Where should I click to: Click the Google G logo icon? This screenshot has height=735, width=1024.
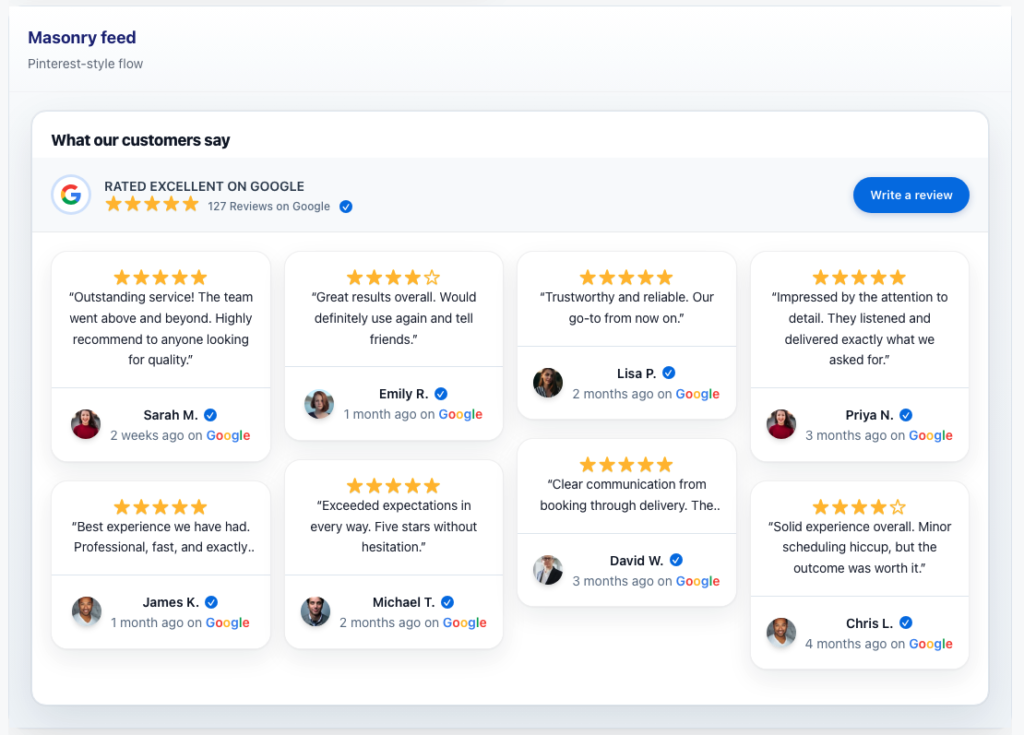(x=71, y=195)
